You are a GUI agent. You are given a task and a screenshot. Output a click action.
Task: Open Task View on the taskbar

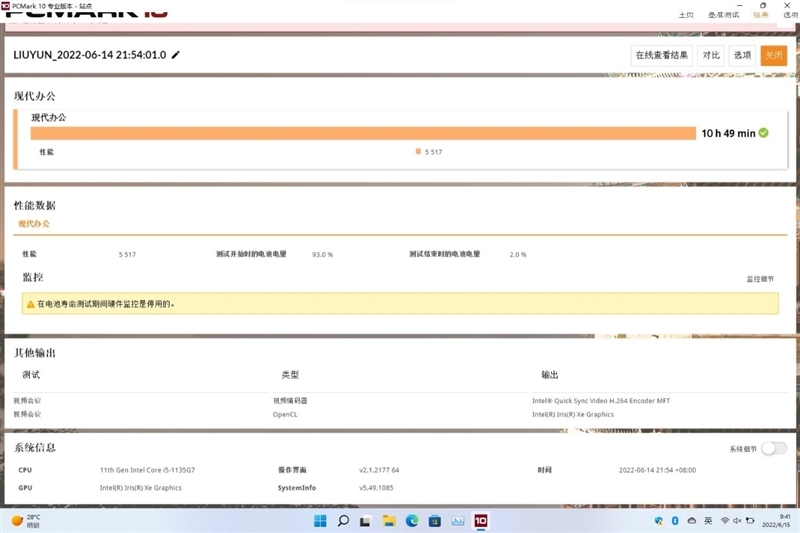[x=365, y=521]
